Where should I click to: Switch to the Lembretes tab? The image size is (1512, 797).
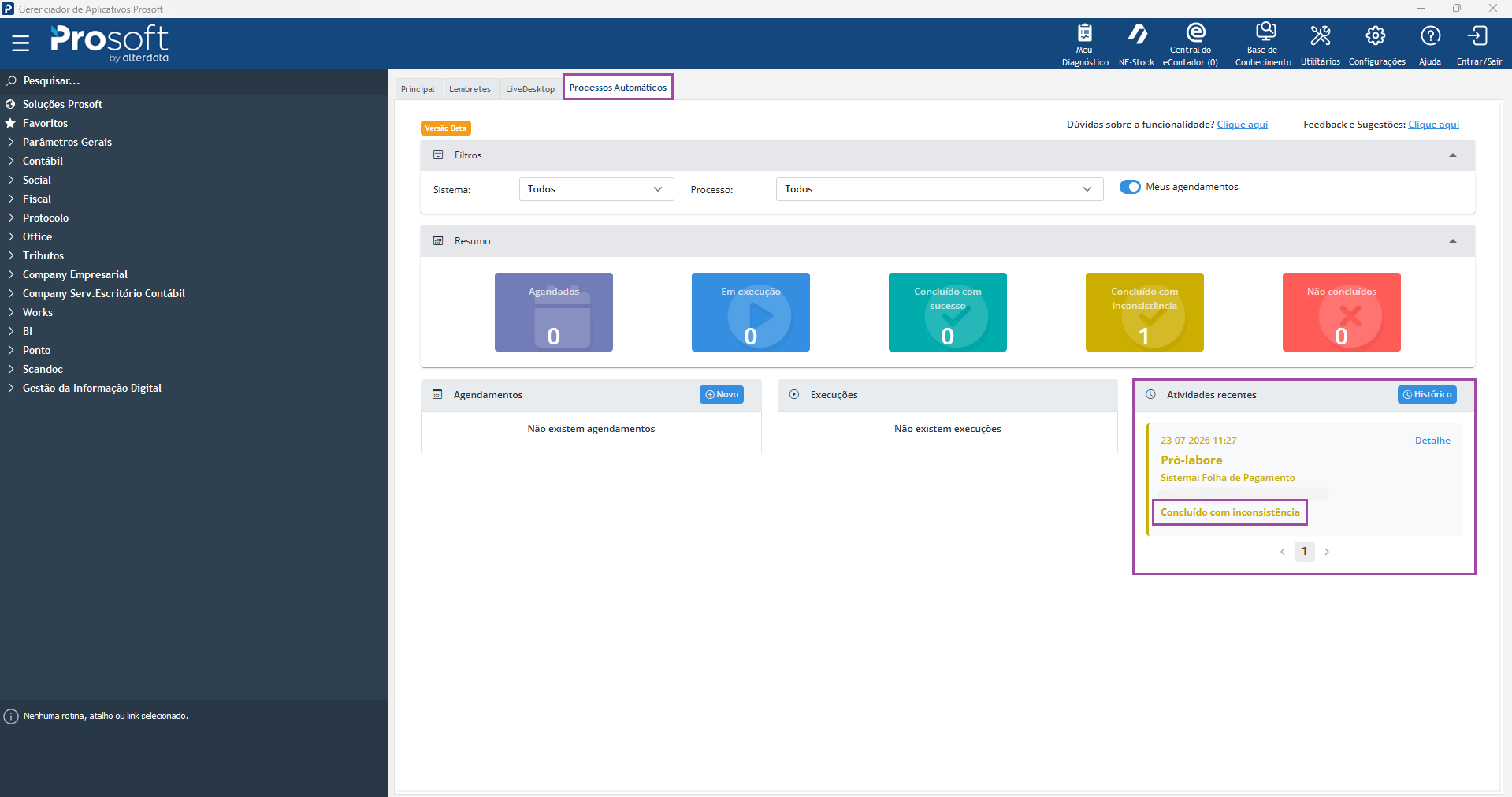(x=470, y=89)
